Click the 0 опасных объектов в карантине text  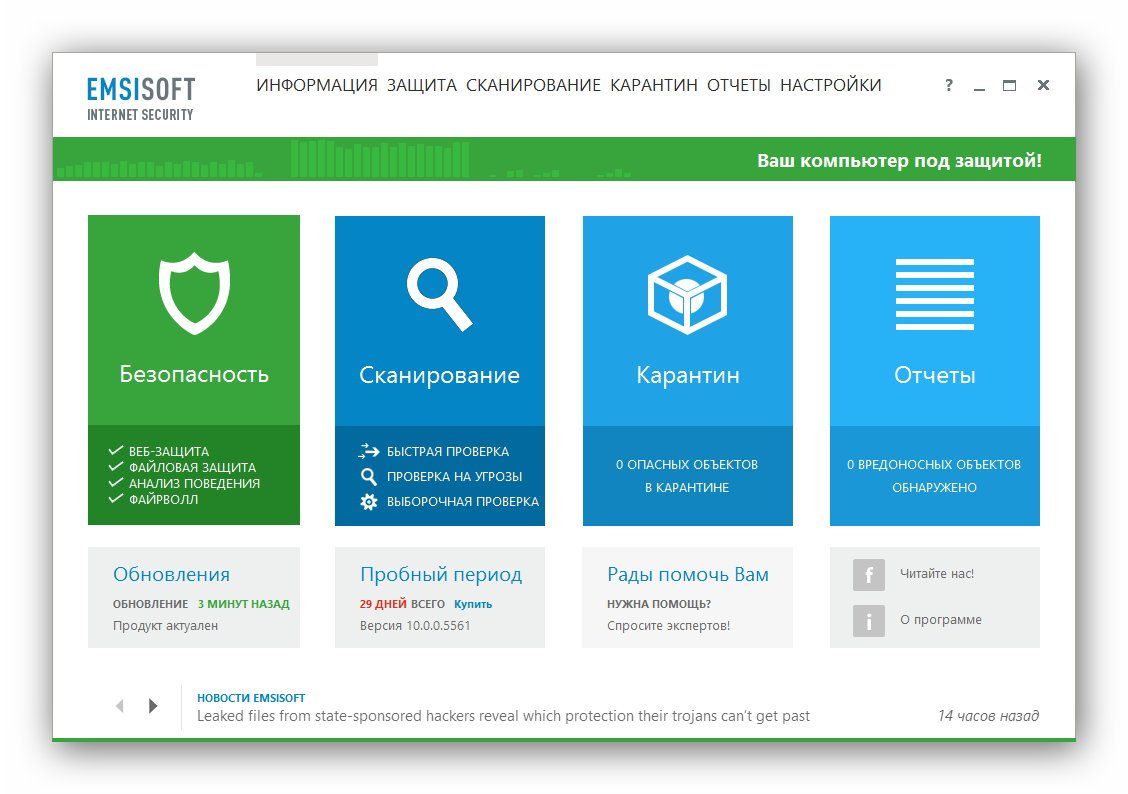(x=687, y=476)
